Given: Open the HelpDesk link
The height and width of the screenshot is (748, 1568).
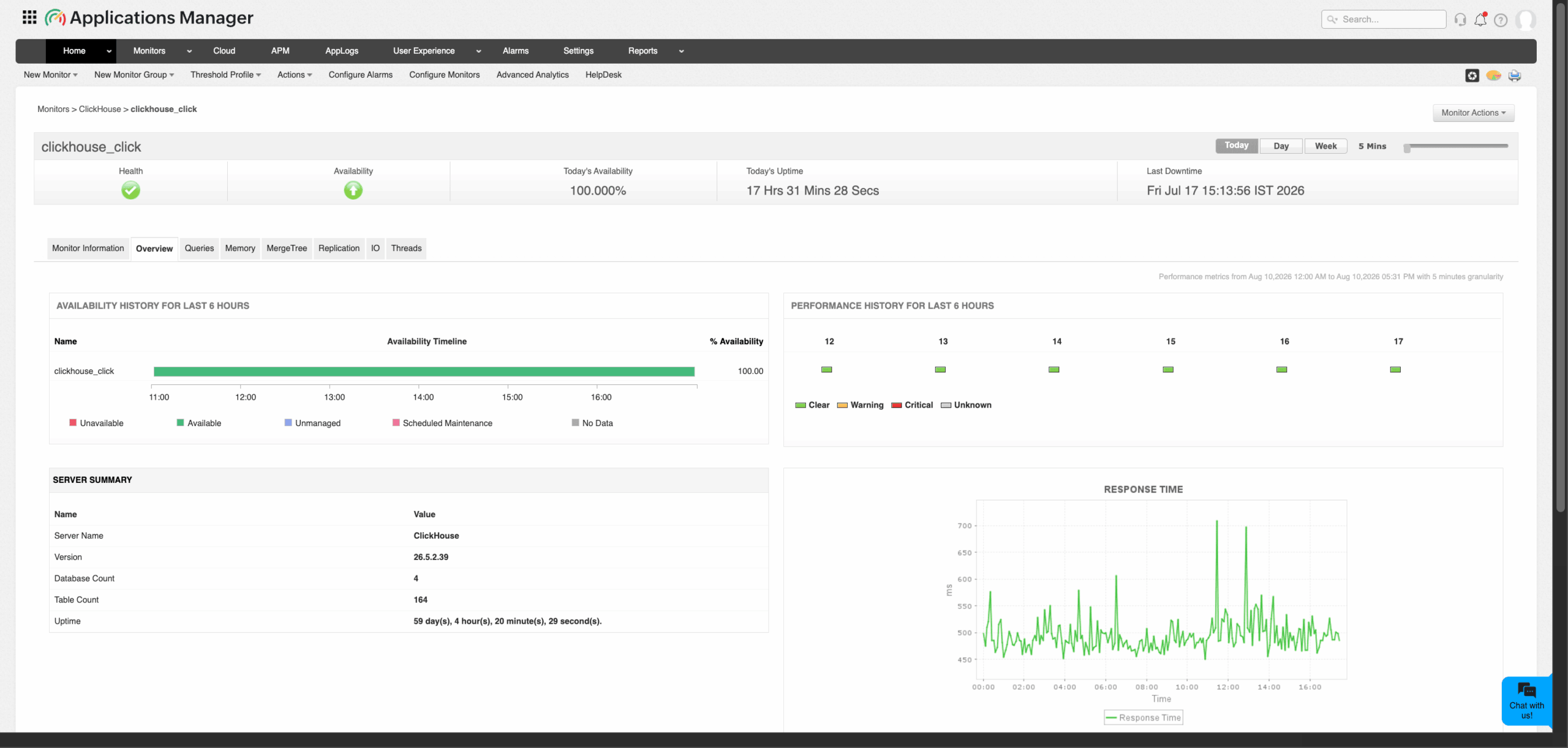Looking at the screenshot, I should [x=603, y=75].
